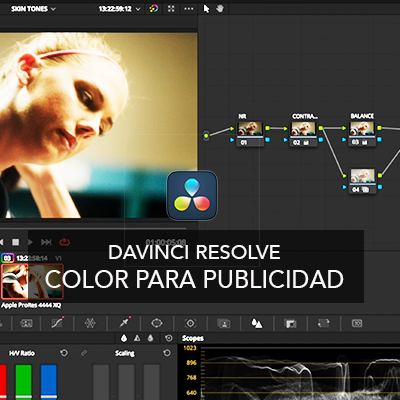Click the V1 track label
Viewport: 400px width, 400px height.
pyautogui.click(x=58, y=258)
